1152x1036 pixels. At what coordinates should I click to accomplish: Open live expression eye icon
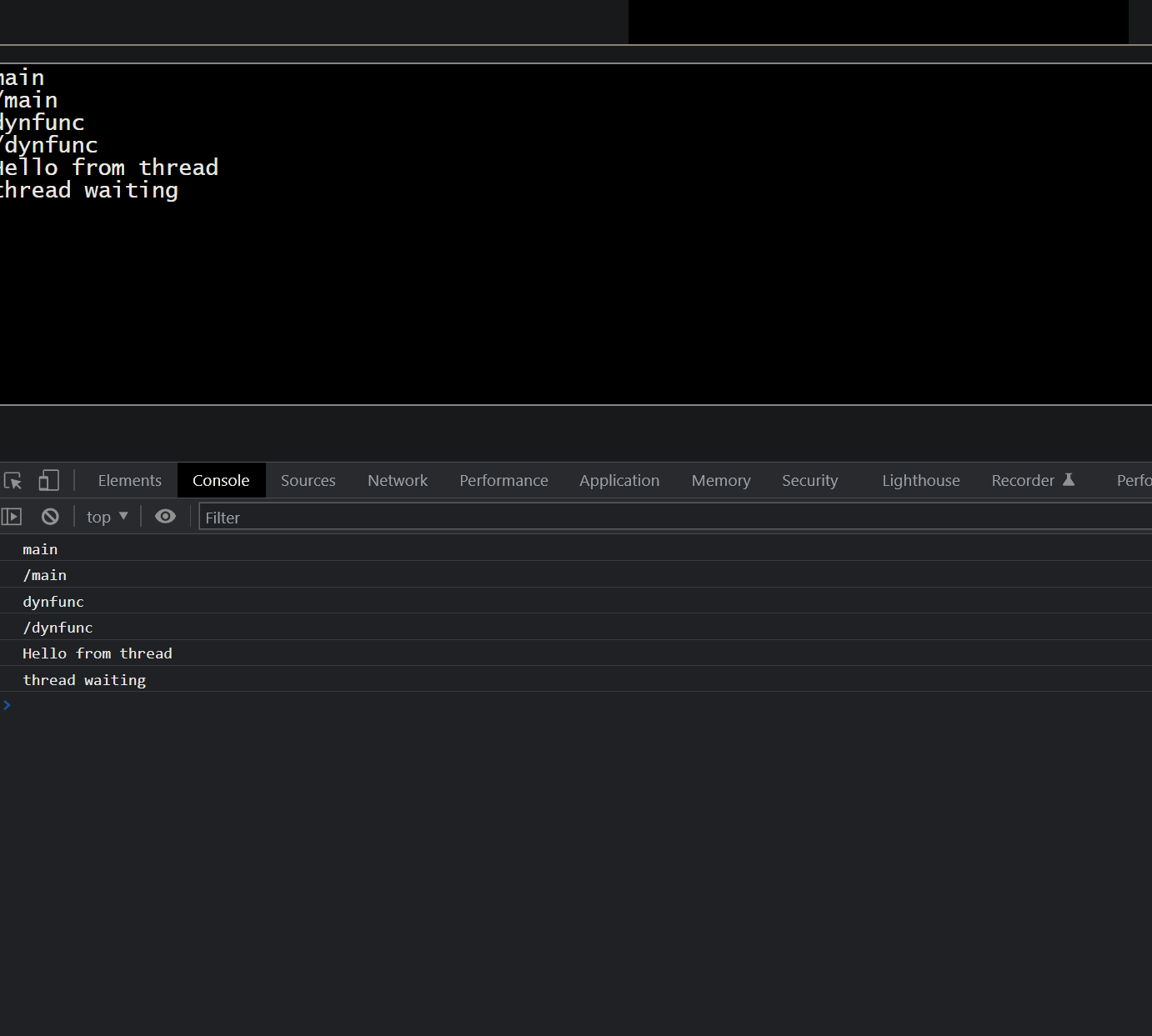[165, 517]
